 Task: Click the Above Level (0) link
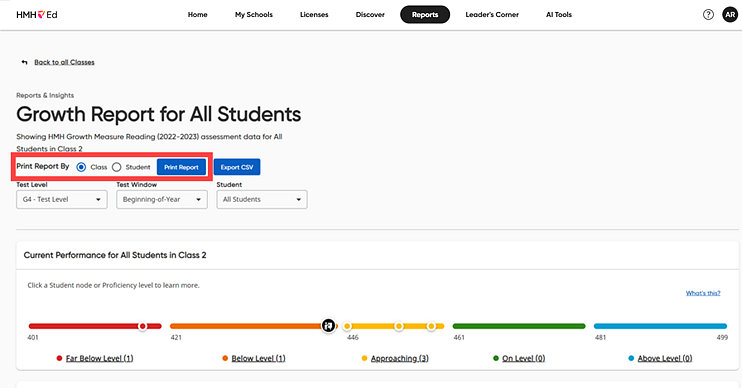click(665, 358)
